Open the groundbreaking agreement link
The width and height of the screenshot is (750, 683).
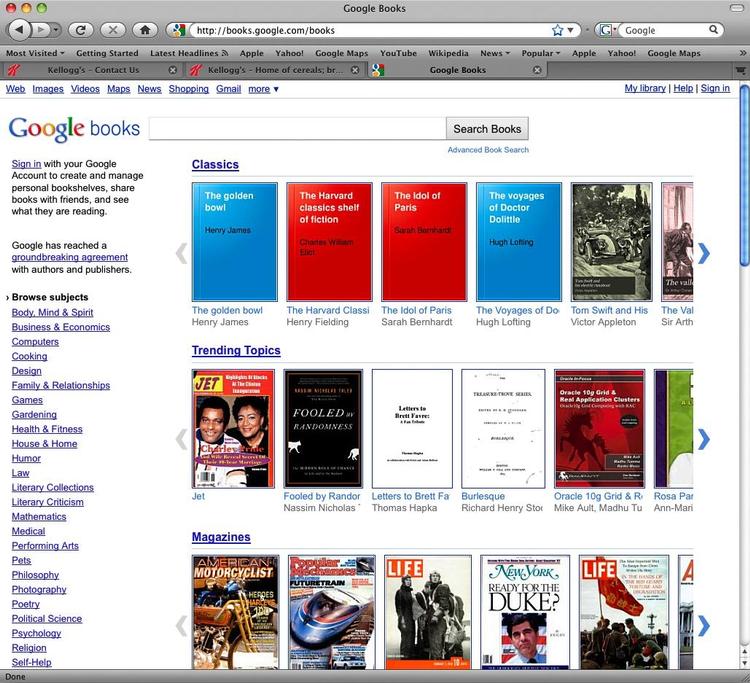pos(70,257)
